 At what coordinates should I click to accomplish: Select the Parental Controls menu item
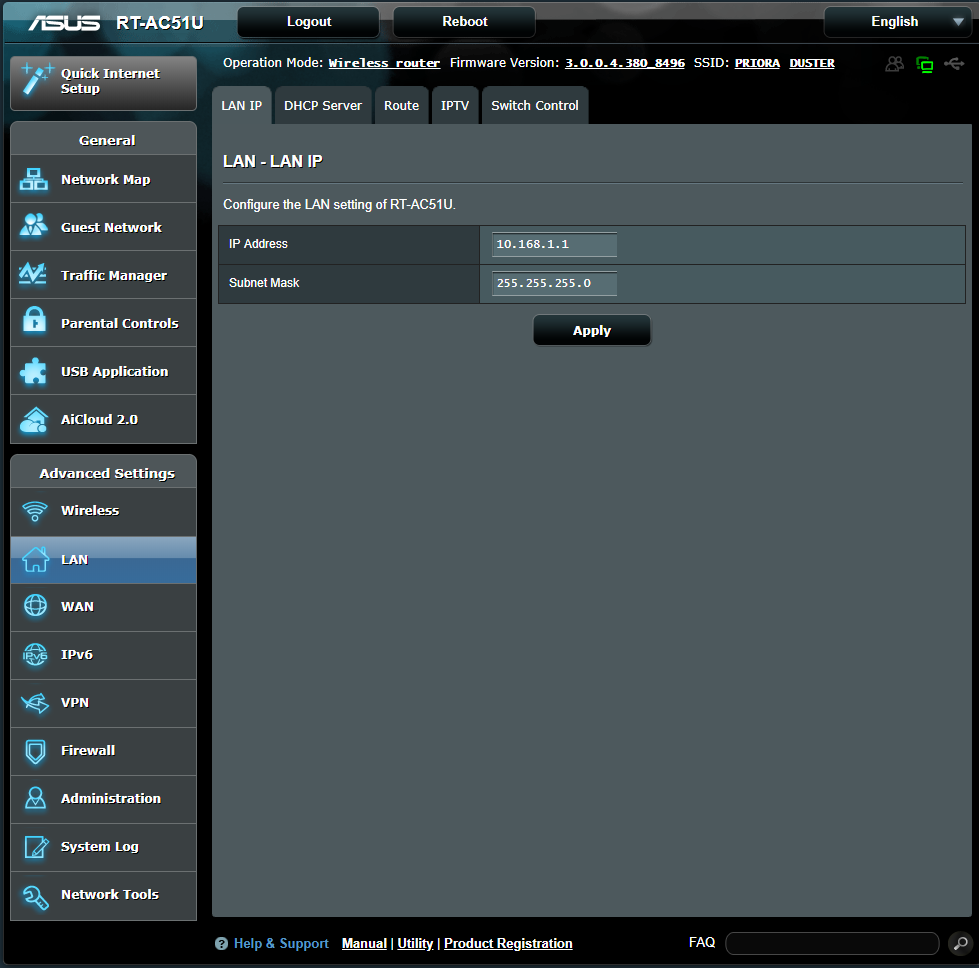click(104, 323)
